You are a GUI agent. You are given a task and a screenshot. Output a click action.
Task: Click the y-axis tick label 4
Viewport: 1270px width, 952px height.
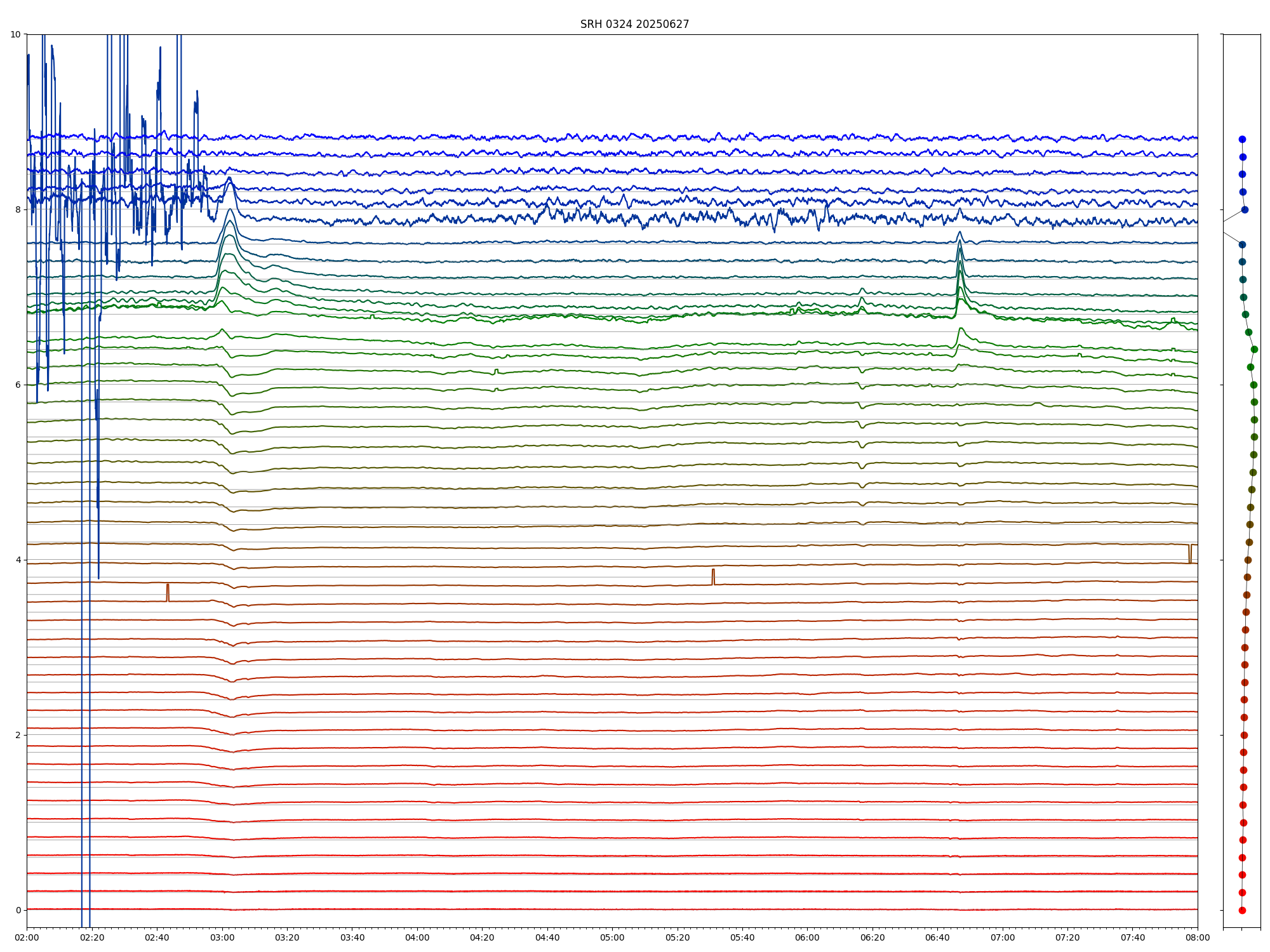[18, 560]
